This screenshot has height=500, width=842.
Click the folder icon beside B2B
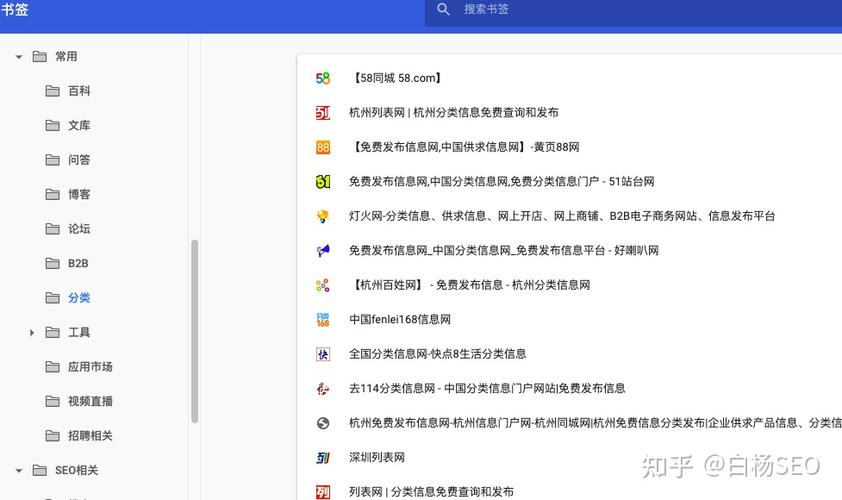click(x=53, y=263)
